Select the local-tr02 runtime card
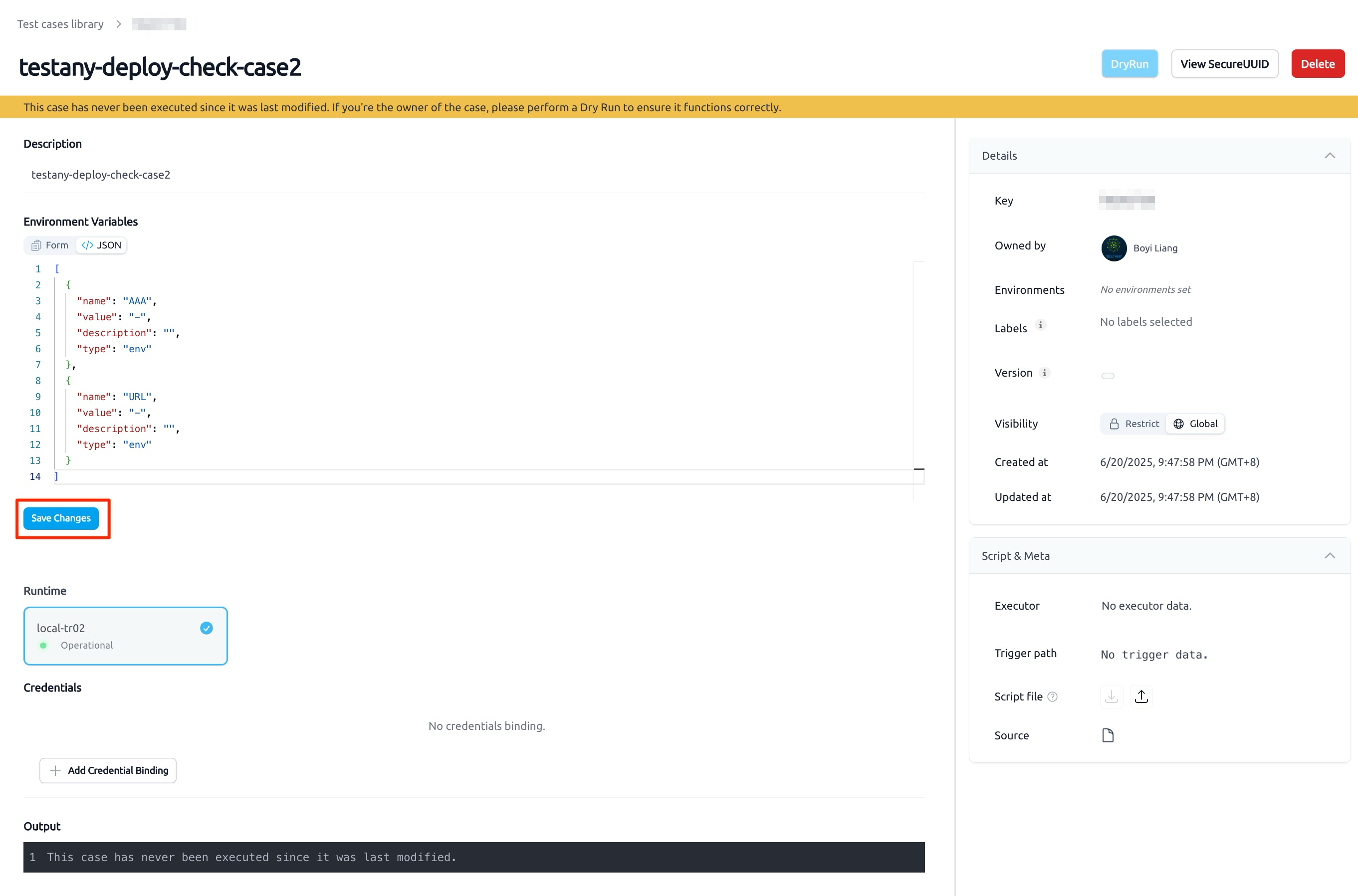This screenshot has width=1358, height=896. click(126, 636)
